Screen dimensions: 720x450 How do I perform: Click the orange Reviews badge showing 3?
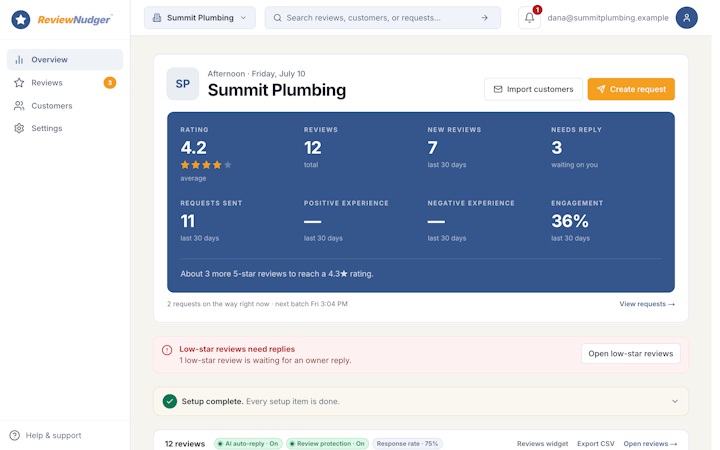click(x=110, y=83)
